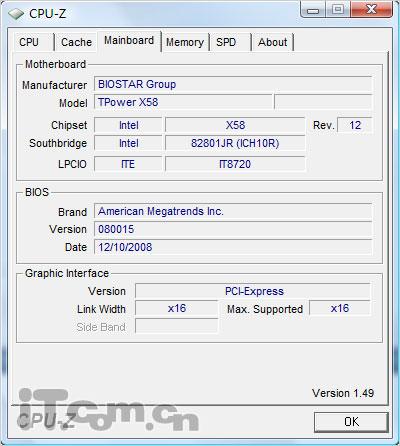Viewport: 400px width, 446px height.
Task: Click the CPU-Z window title text
Action: [x=48, y=14]
